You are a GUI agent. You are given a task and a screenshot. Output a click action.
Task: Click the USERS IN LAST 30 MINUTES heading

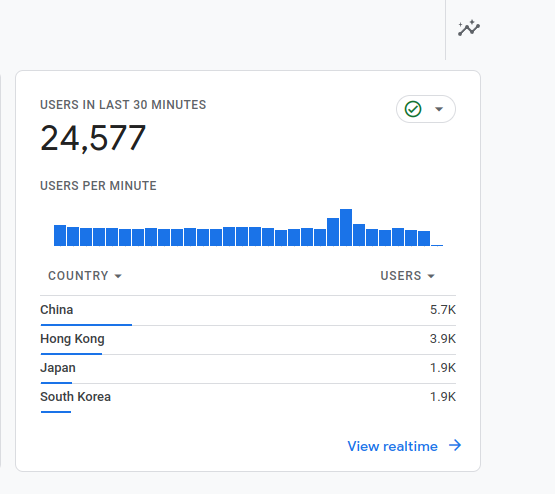tap(123, 105)
